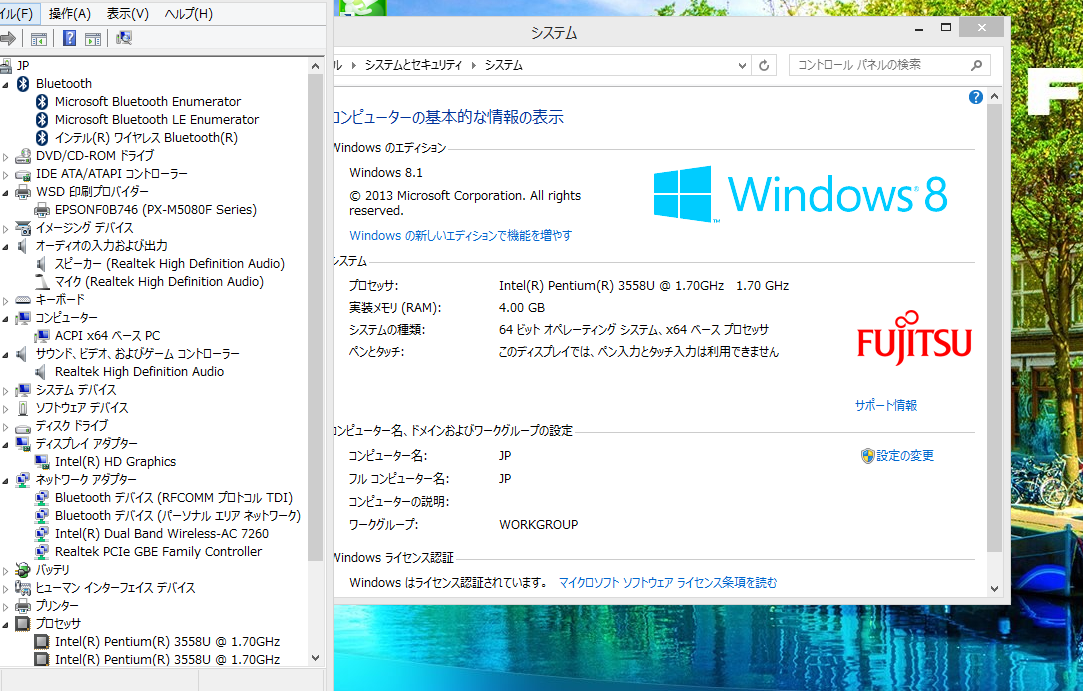Viewport: 1083px width, 691px height.
Task: Select Realtek PCIe GBE Family Controller
Action: 158,551
